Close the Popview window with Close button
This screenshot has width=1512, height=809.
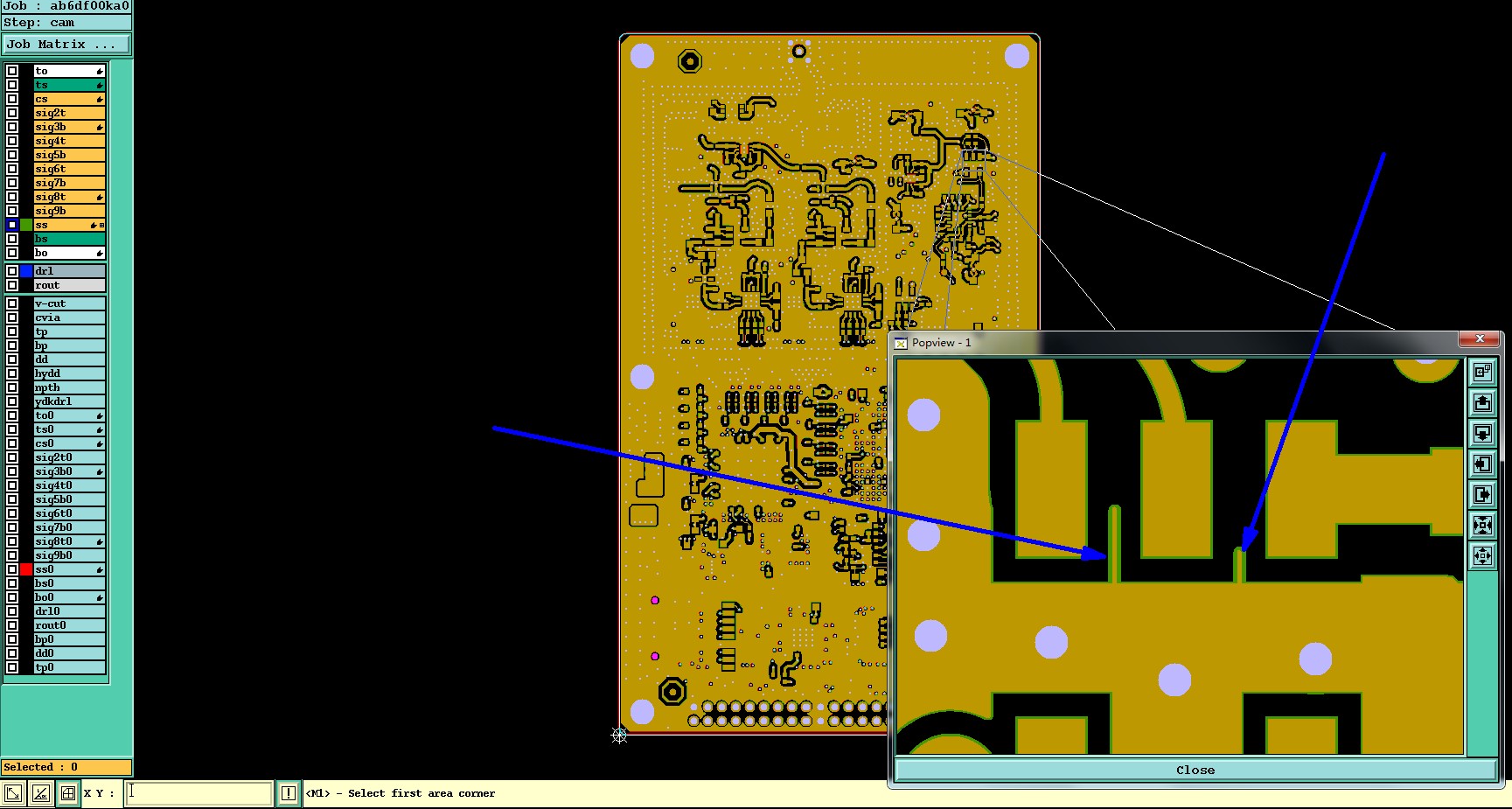1195,770
